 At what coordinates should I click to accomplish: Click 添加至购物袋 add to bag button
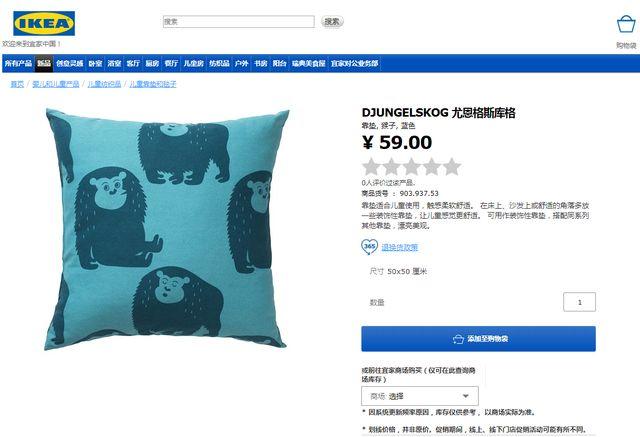click(x=478, y=339)
